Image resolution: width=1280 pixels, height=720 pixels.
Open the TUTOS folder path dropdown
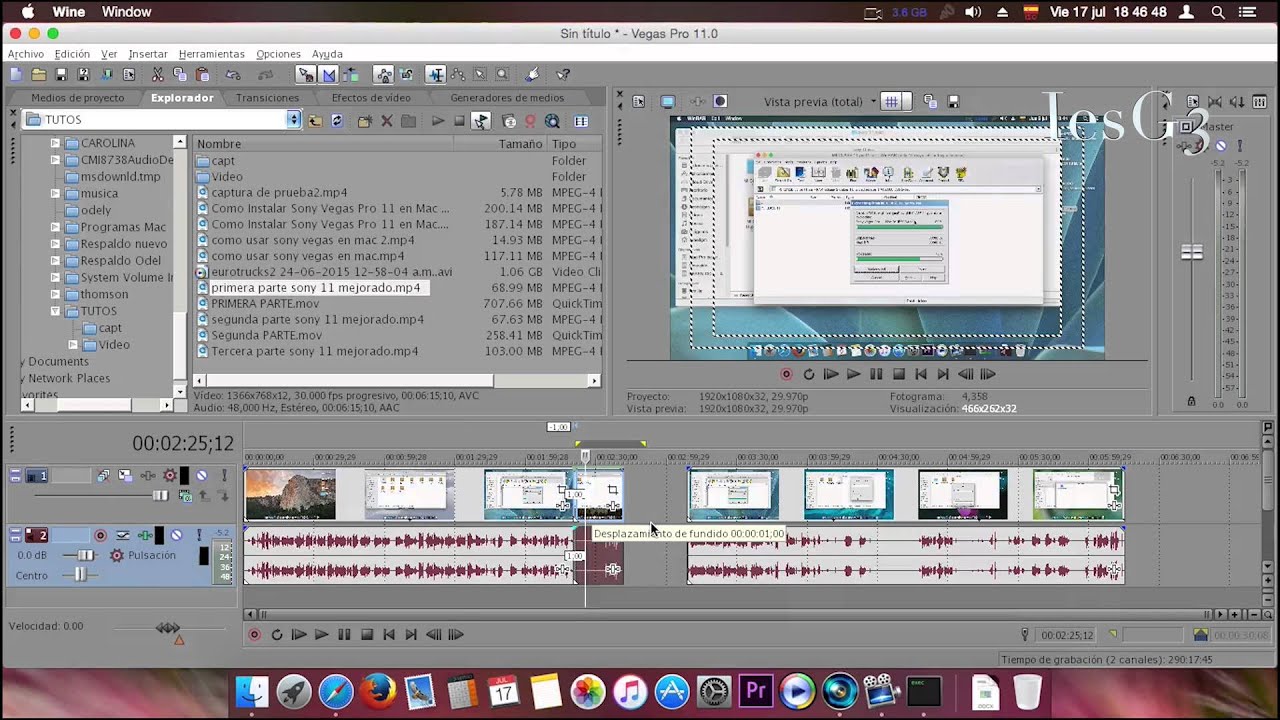(293, 120)
